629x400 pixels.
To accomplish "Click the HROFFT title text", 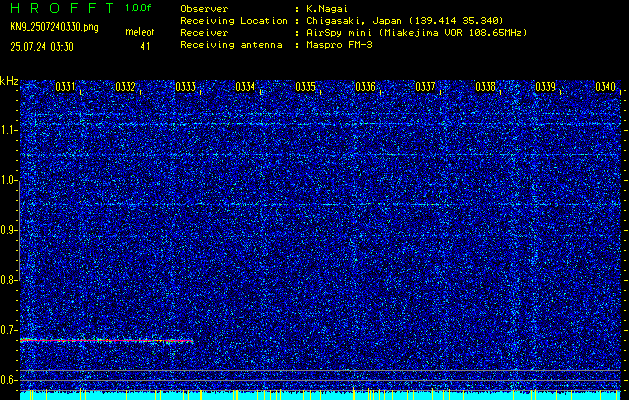I will pyautogui.click(x=62, y=8).
